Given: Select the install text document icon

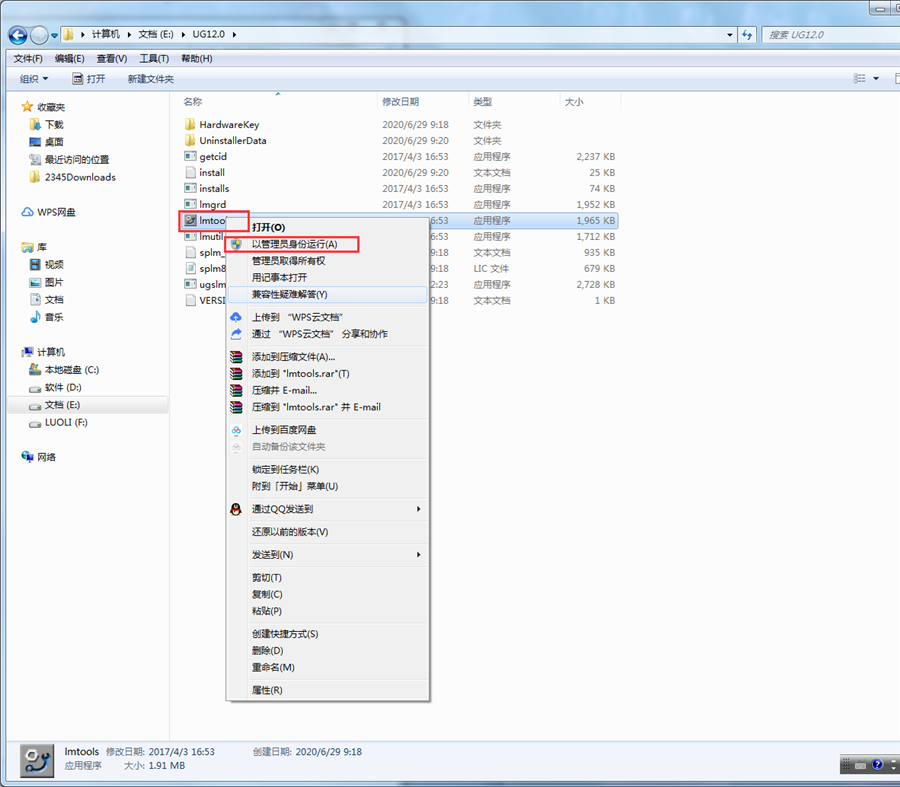Looking at the screenshot, I should [x=191, y=172].
